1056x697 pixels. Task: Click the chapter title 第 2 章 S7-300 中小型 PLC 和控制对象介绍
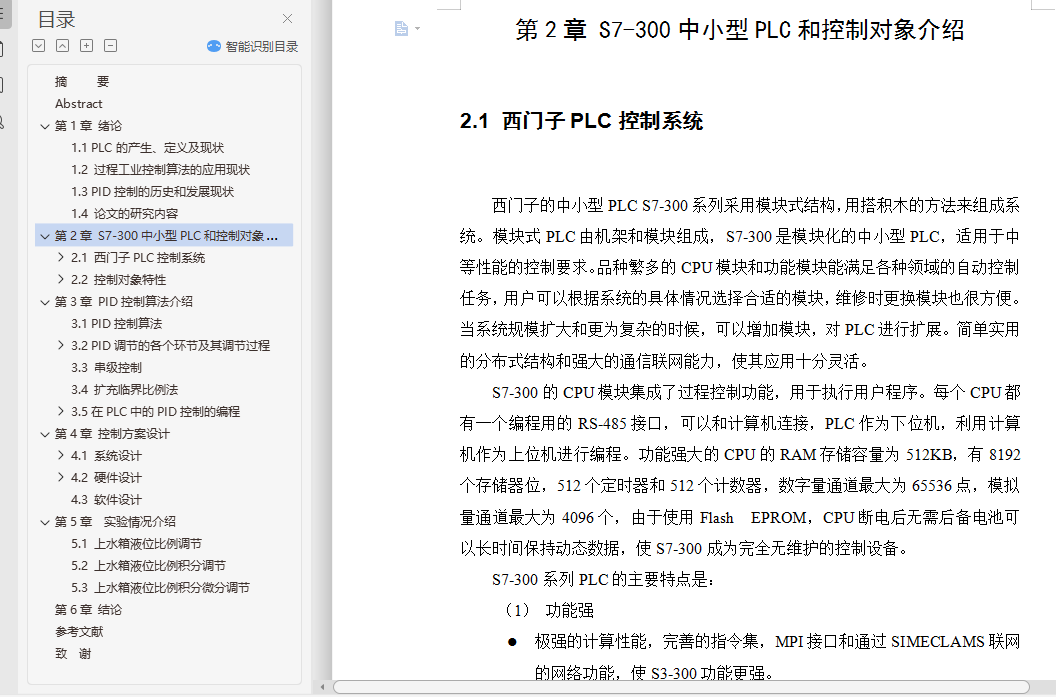pos(739,30)
